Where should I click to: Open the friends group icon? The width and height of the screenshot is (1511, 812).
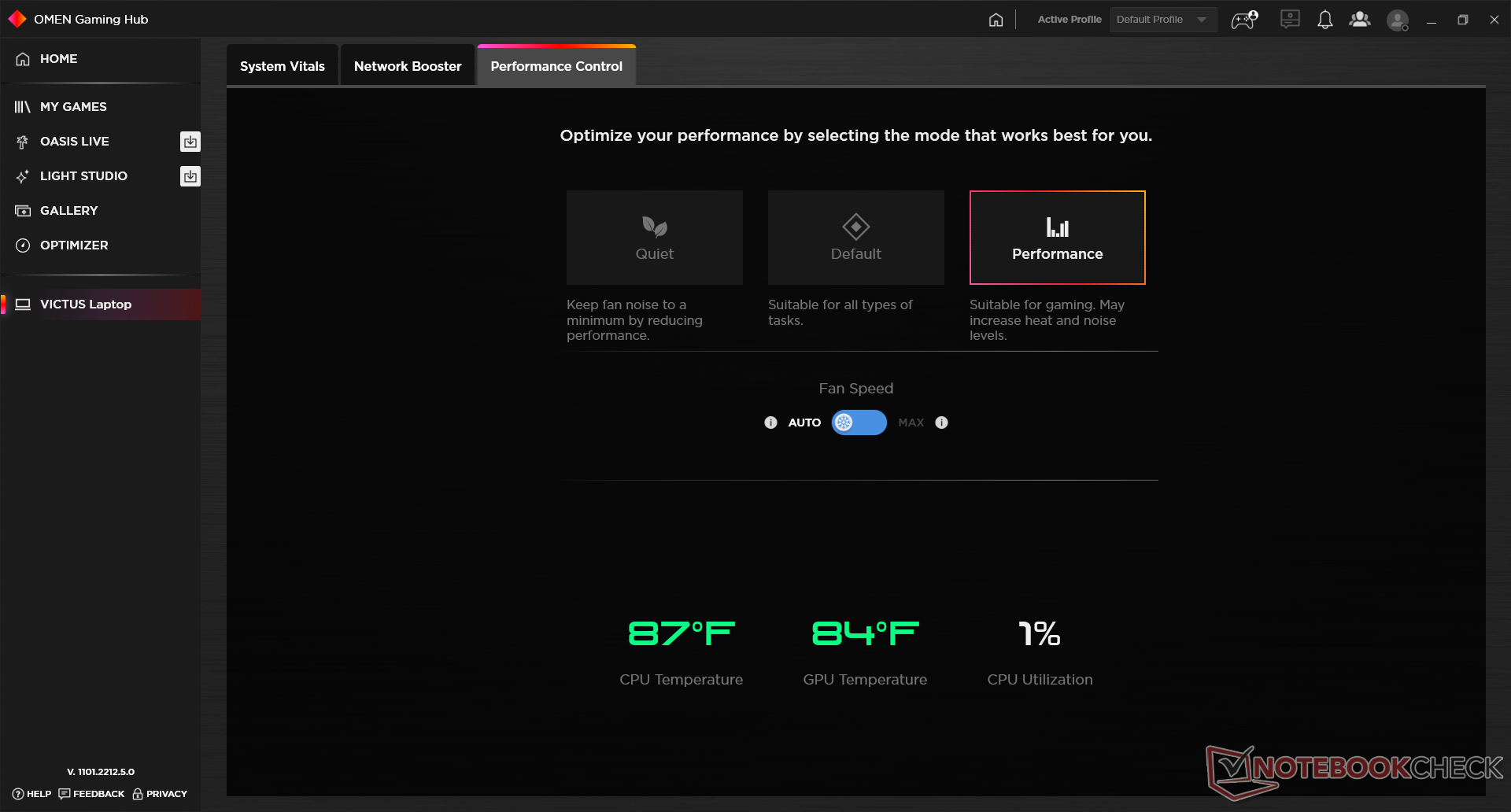tap(1360, 20)
